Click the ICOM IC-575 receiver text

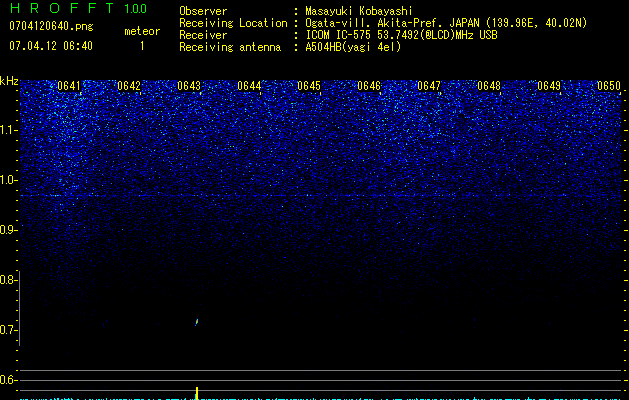401,35
